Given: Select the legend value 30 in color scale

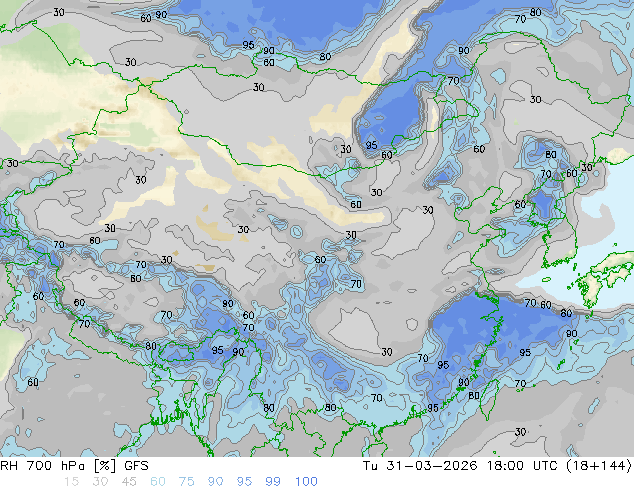Looking at the screenshot, I should point(100,482).
